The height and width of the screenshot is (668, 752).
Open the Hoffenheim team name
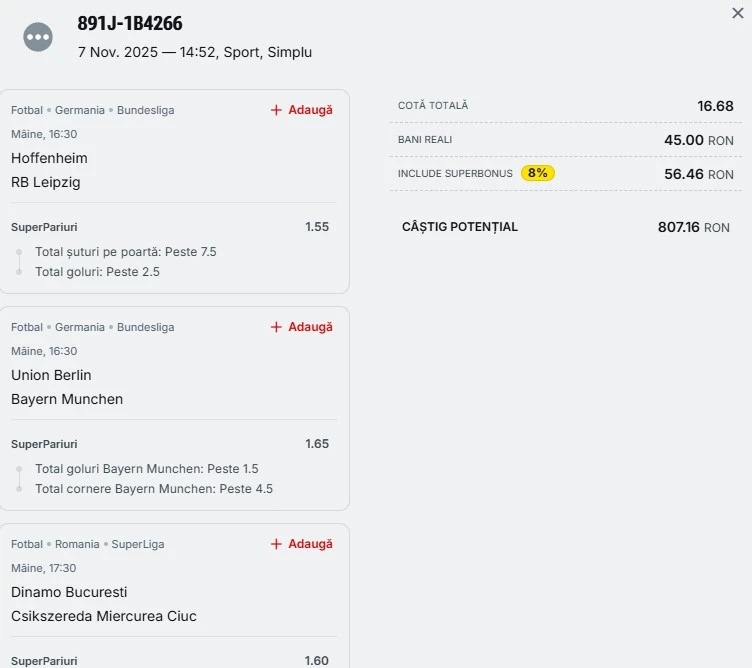(x=49, y=158)
